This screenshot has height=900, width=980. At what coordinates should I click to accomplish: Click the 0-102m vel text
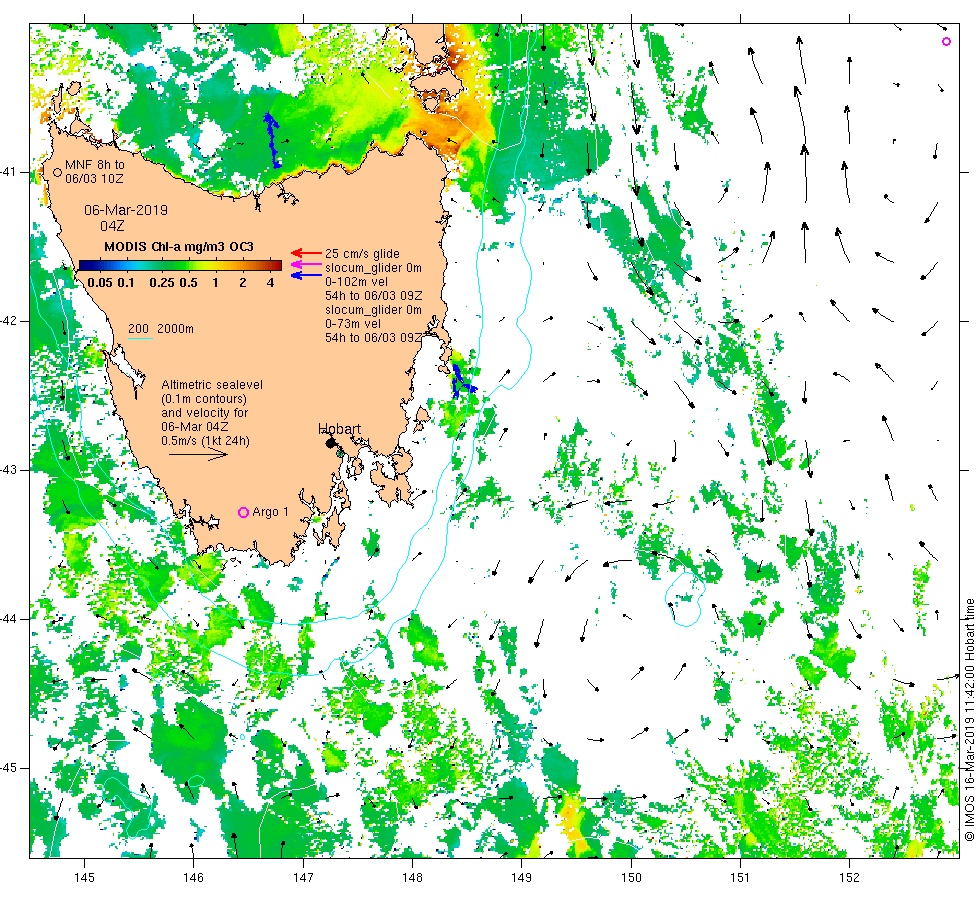point(356,282)
